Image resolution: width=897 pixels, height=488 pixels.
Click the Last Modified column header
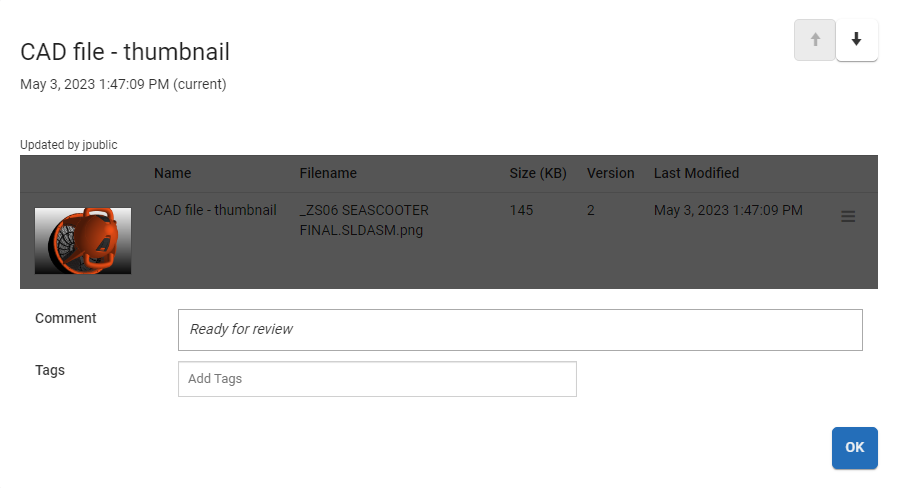696,173
